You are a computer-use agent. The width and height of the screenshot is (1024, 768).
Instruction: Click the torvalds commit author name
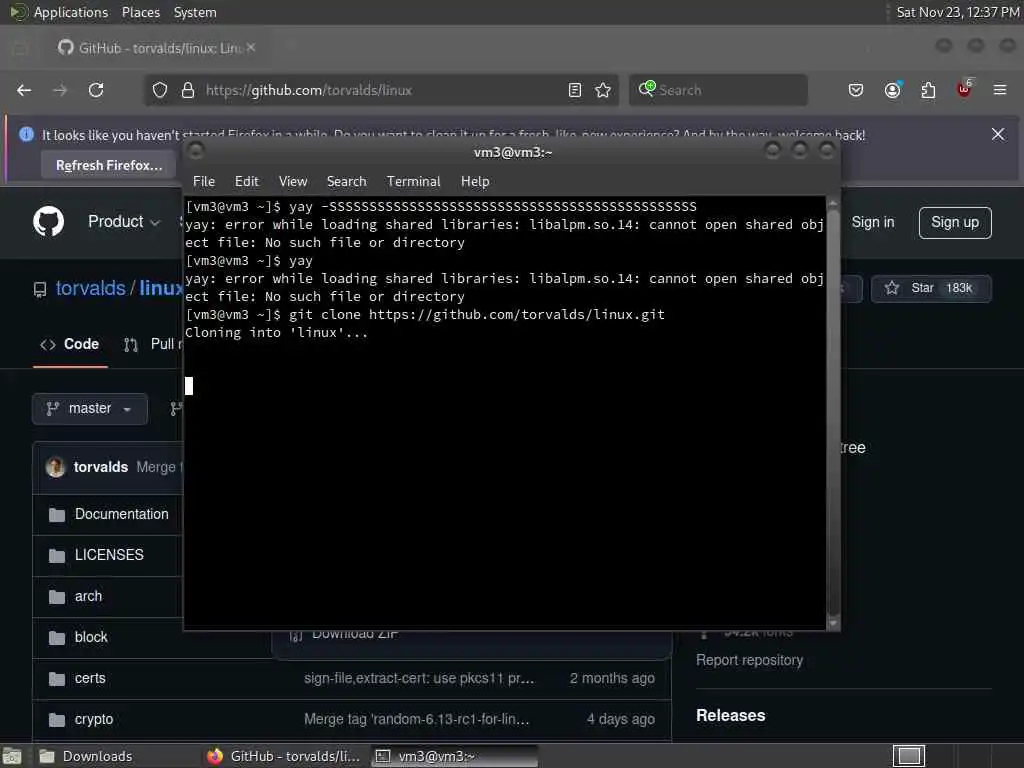(101, 467)
